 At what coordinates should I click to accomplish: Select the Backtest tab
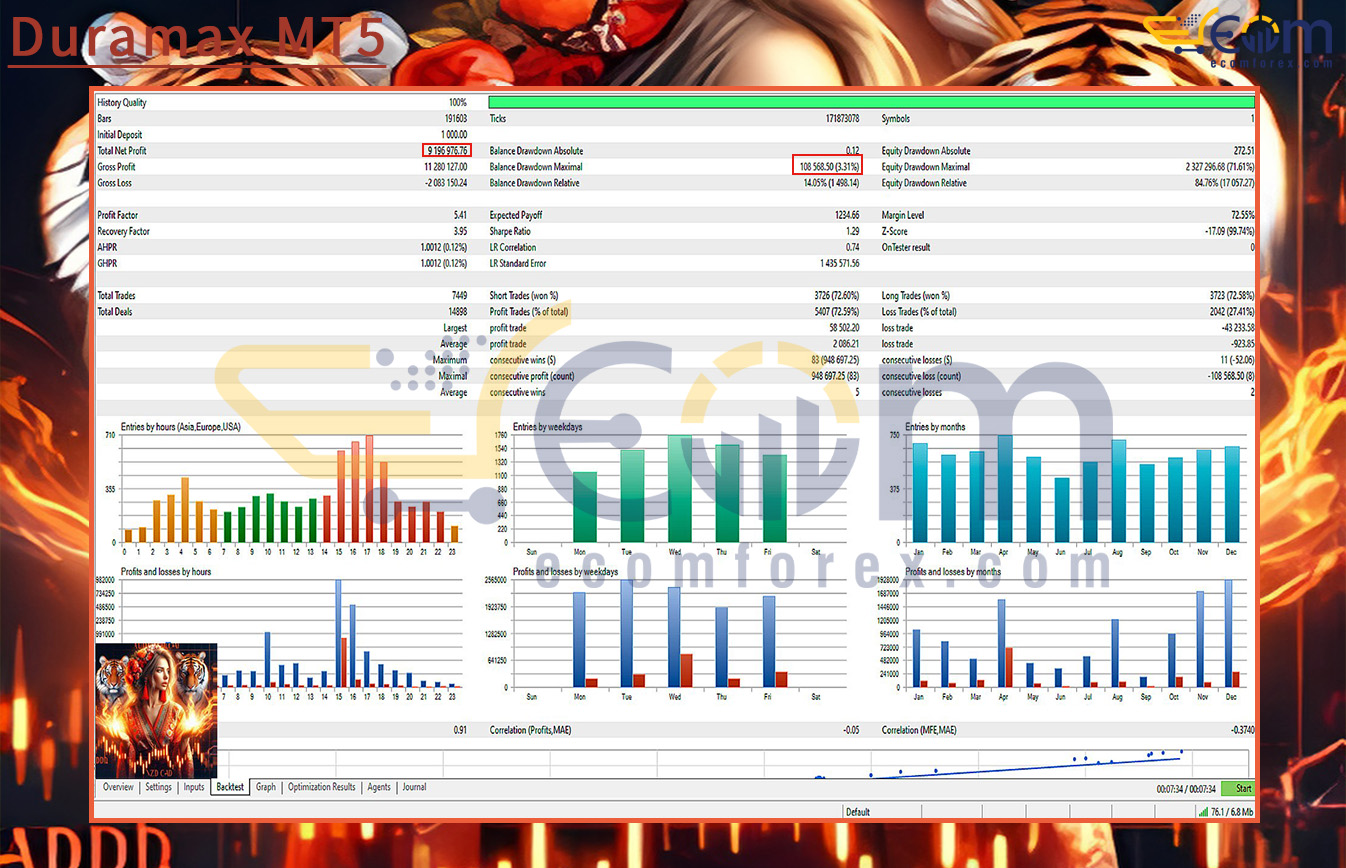pyautogui.click(x=230, y=788)
